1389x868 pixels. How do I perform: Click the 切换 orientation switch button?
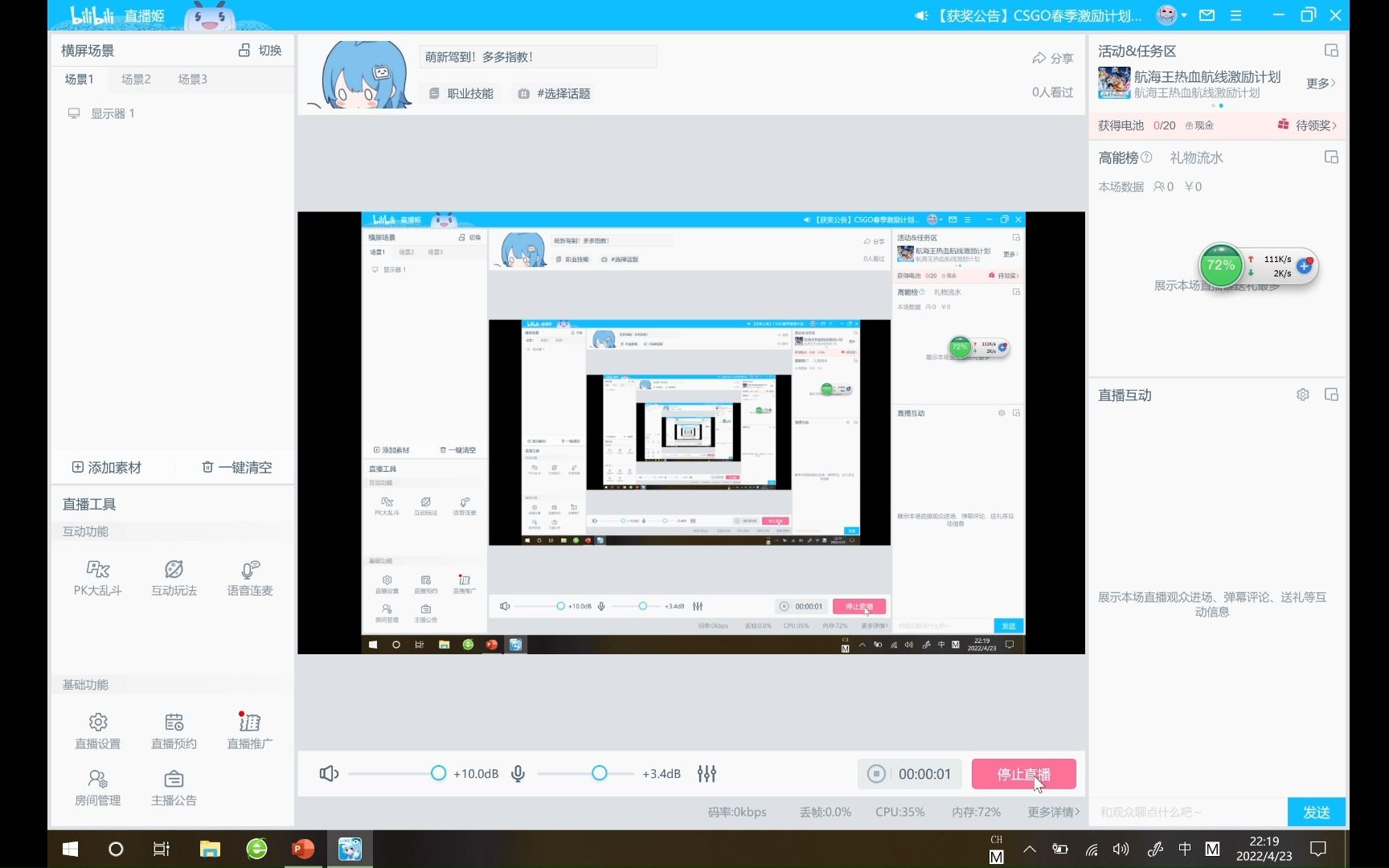260,50
